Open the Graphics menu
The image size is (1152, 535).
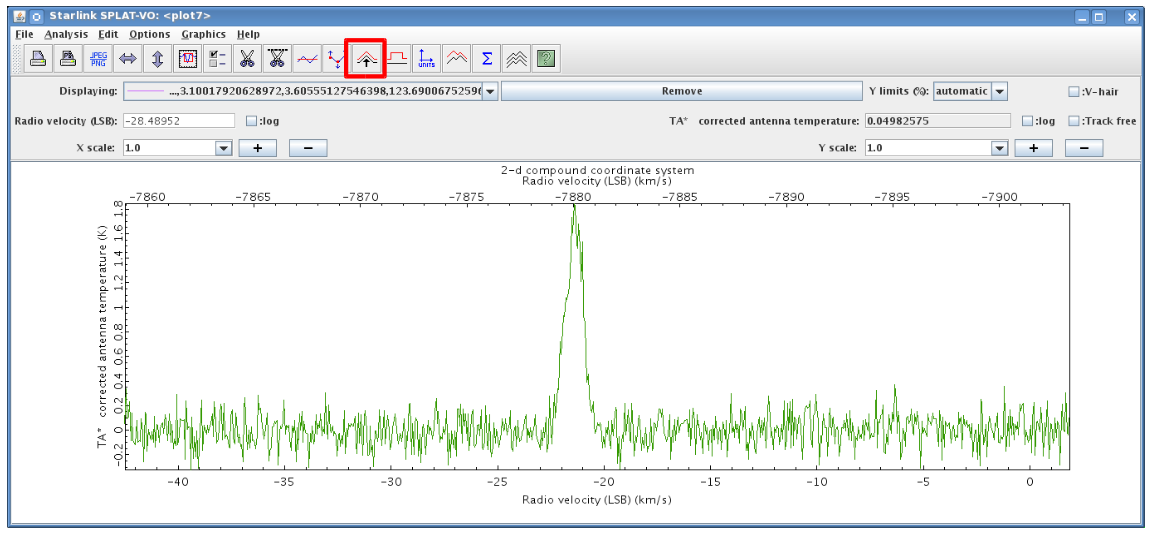(x=204, y=34)
